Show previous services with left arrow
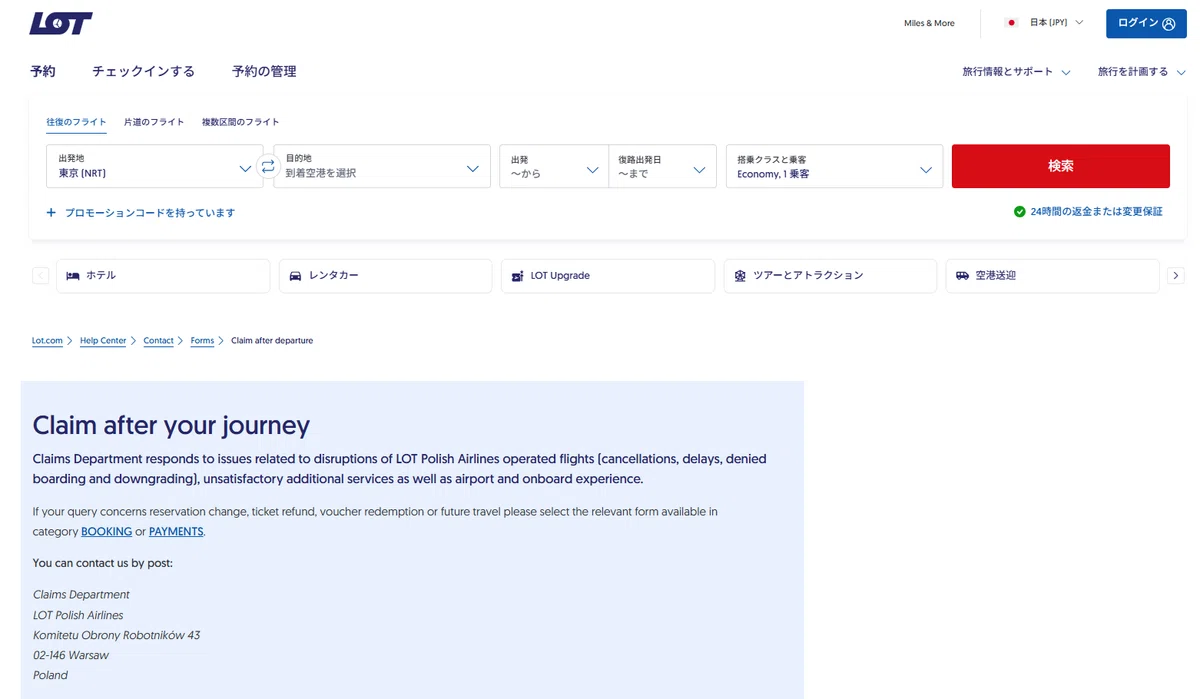1200x699 pixels. [41, 276]
